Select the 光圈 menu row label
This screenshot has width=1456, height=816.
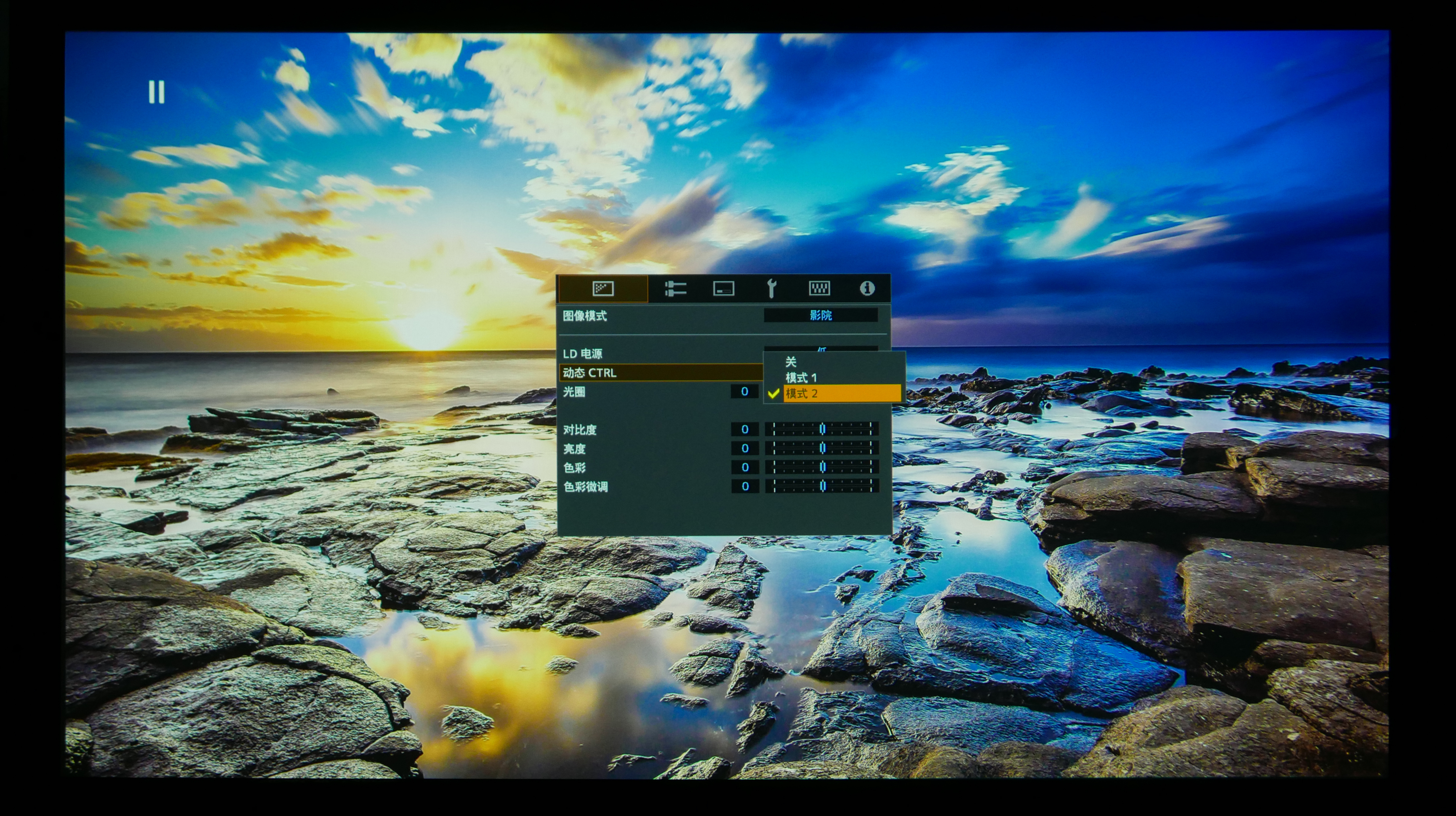coord(574,391)
